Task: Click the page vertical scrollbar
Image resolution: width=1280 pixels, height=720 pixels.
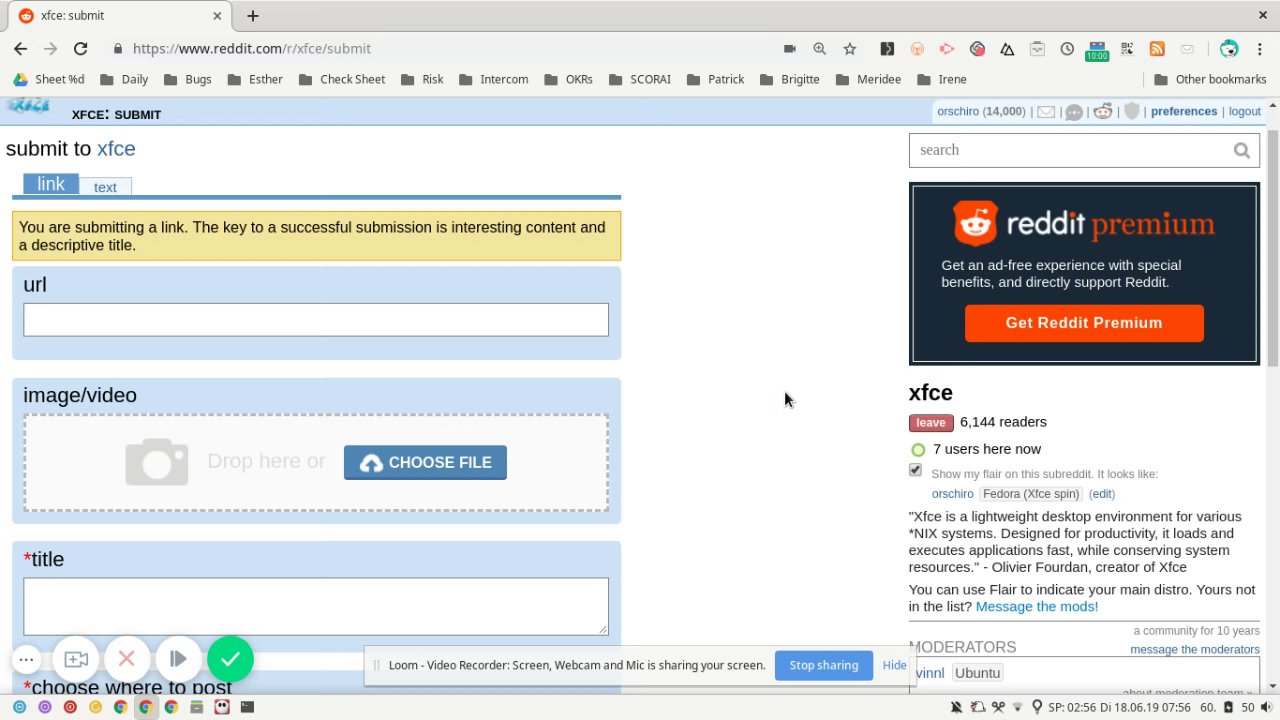Action: pos(1273,248)
